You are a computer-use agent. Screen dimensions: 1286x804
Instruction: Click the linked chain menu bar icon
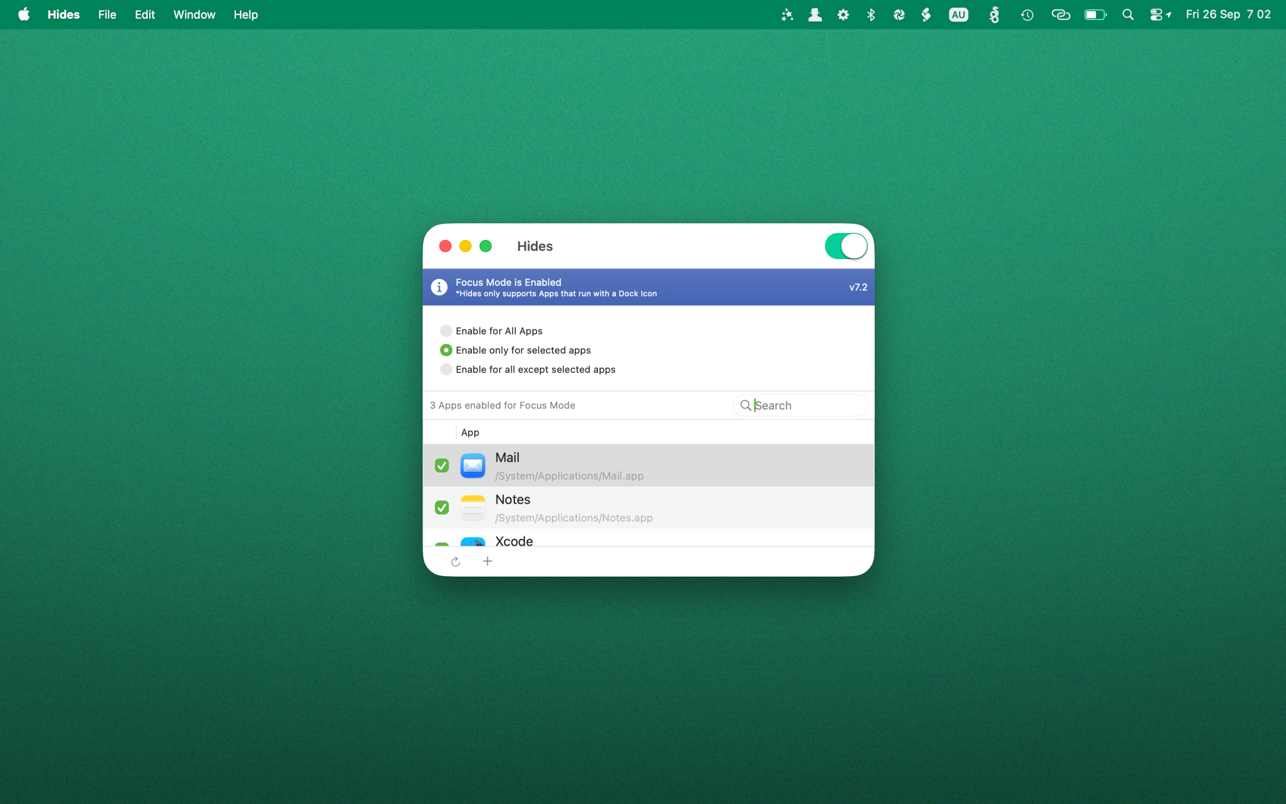(x=1061, y=15)
